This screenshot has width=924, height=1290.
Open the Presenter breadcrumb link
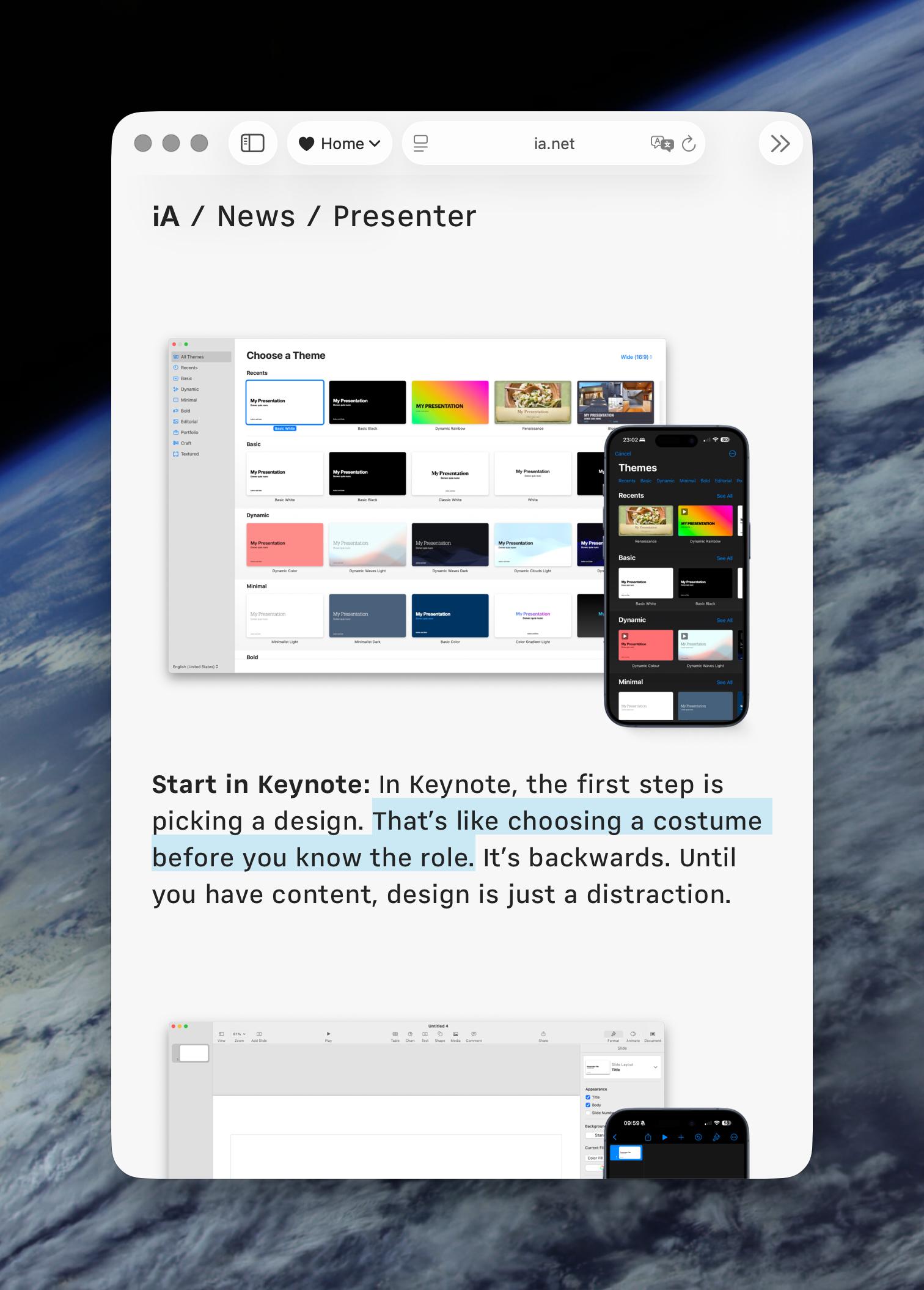[x=405, y=216]
